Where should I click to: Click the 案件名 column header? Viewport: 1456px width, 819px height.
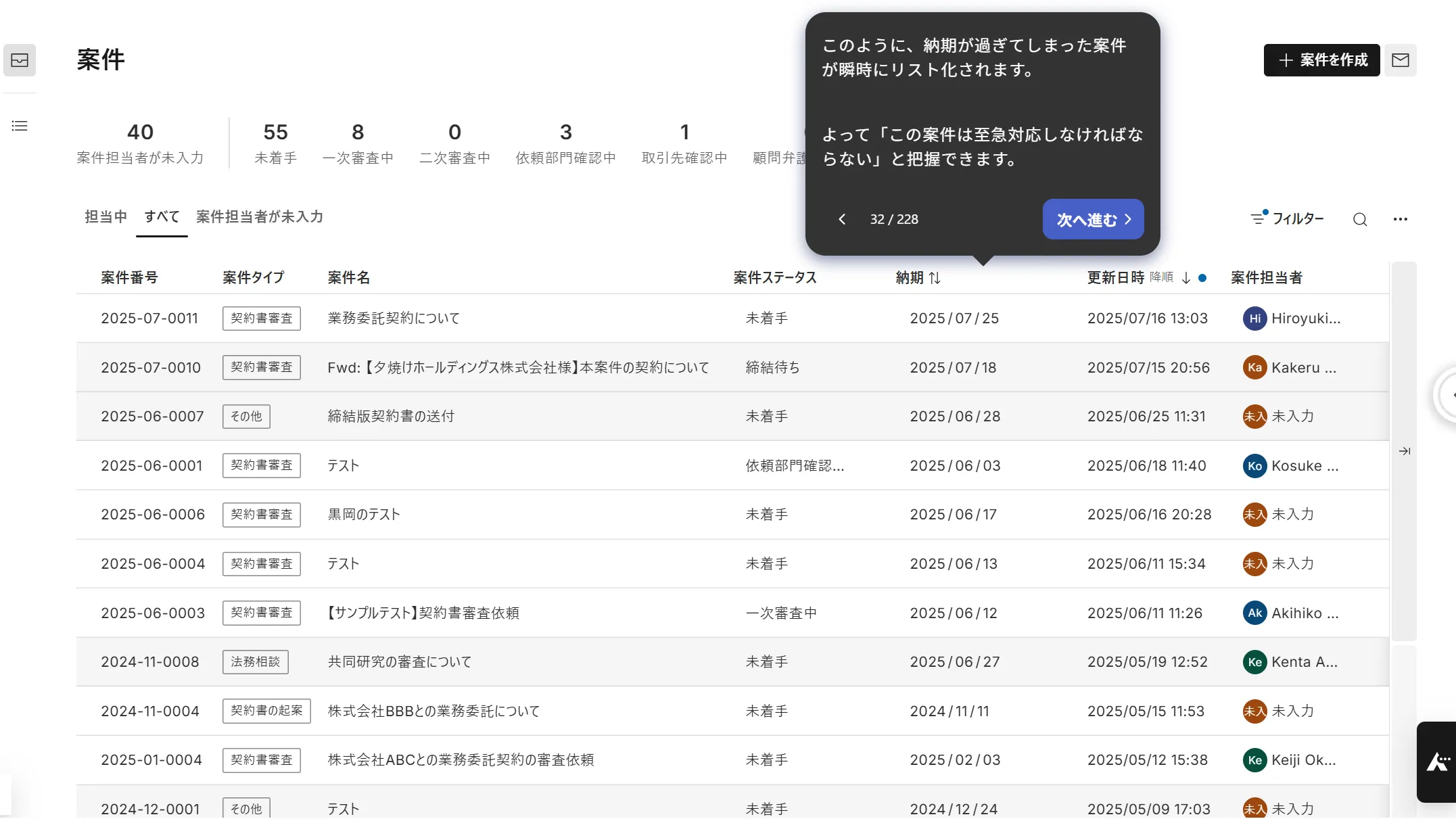point(348,278)
